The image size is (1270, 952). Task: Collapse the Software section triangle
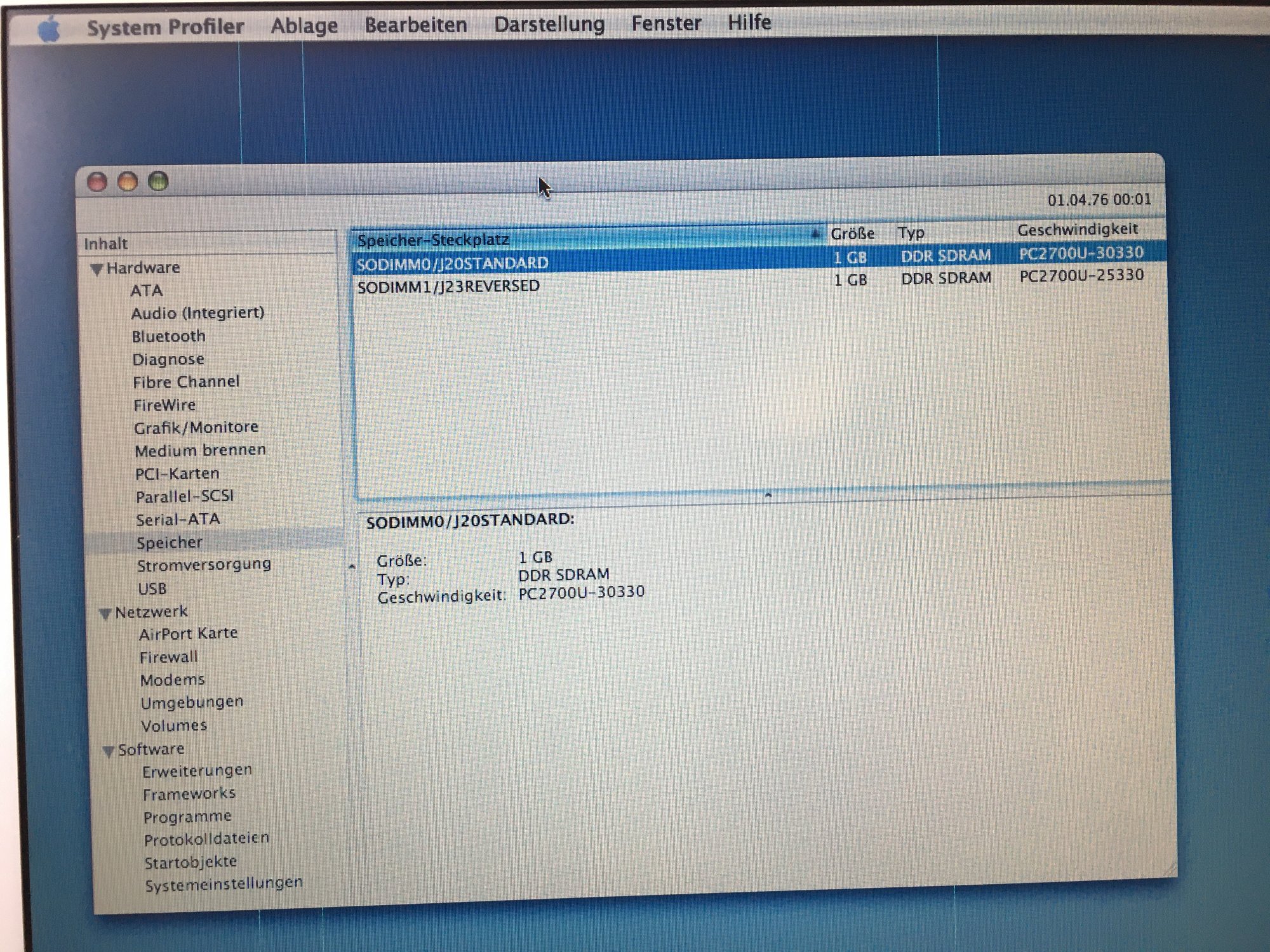coord(109,751)
